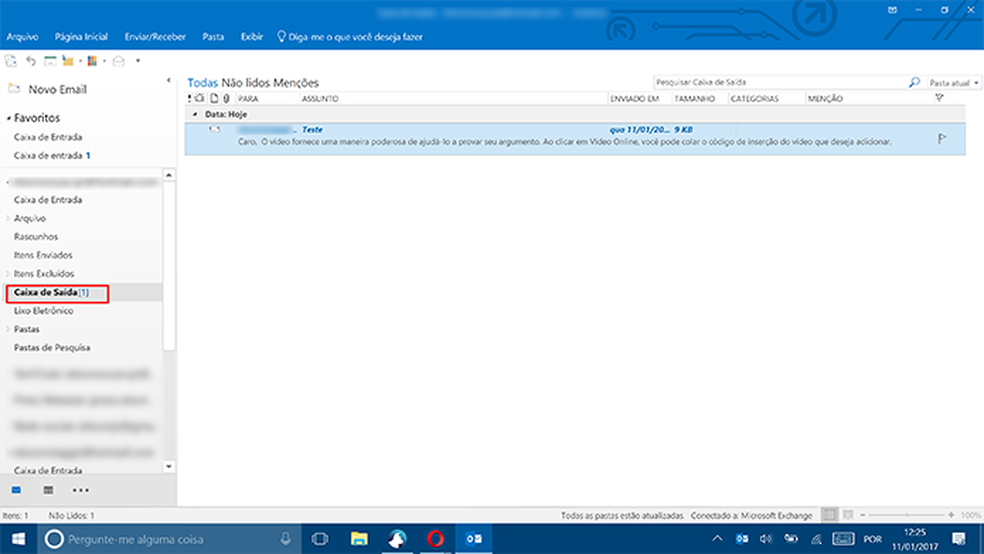Click in the Pesquisar Caixa de Saída field
The width and height of the screenshot is (984, 554).
[x=779, y=82]
